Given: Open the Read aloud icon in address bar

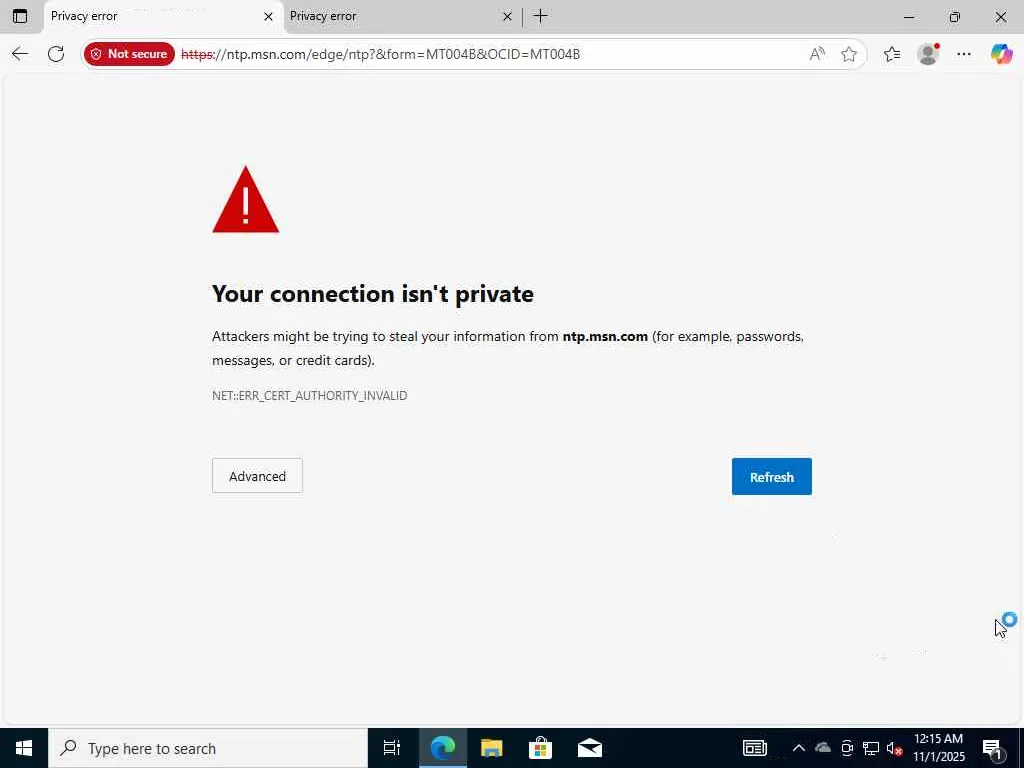Looking at the screenshot, I should [817, 54].
